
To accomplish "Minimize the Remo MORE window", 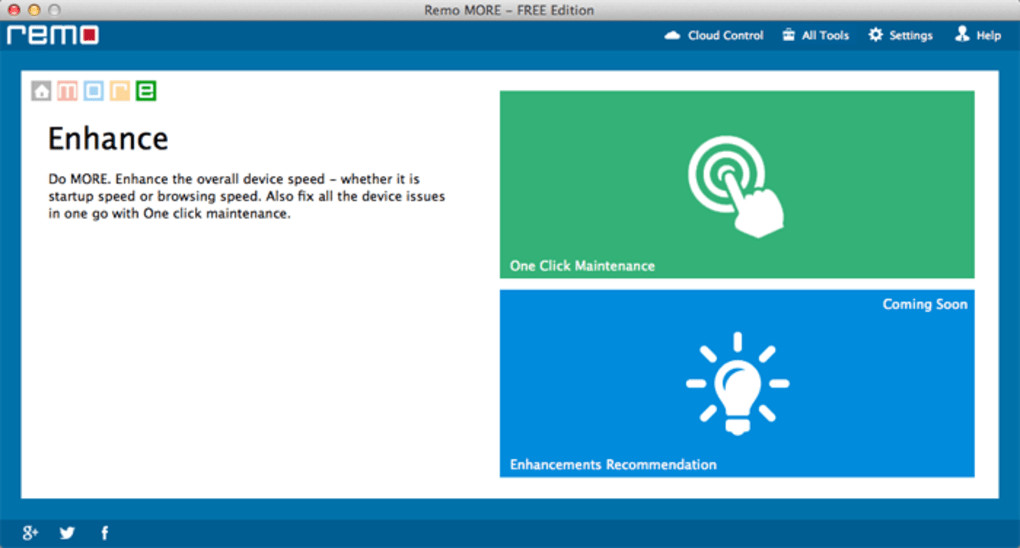I will tap(34, 10).
